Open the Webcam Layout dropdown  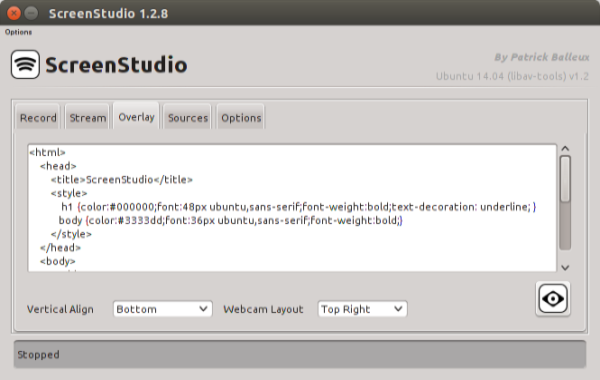[x=362, y=309]
